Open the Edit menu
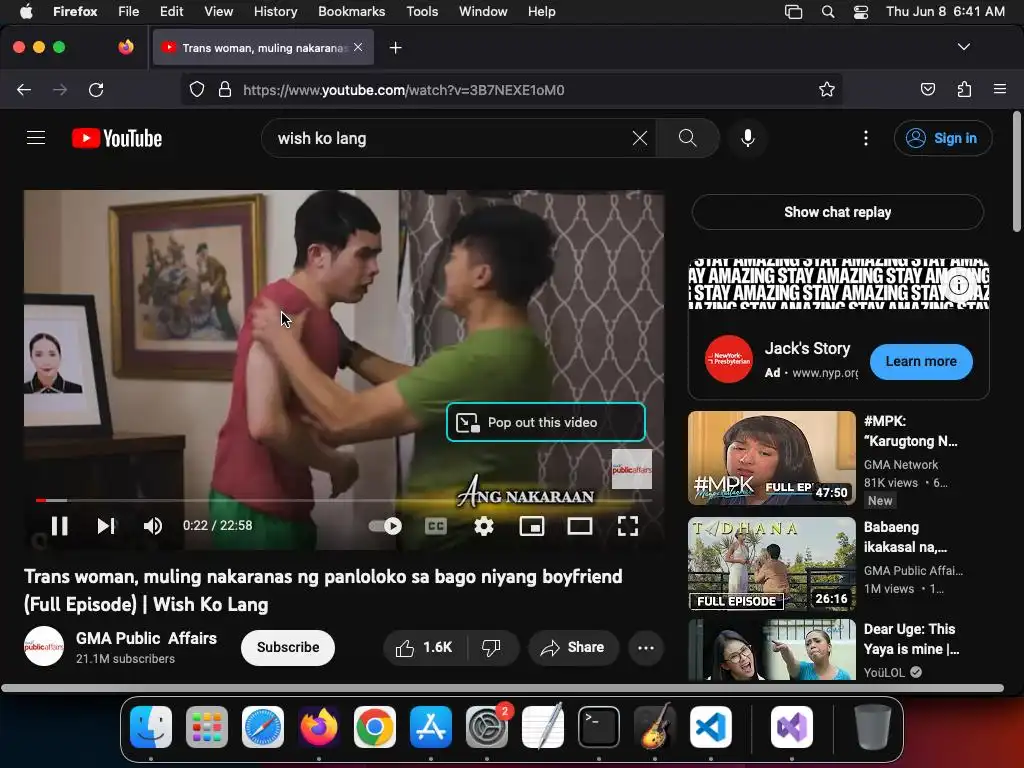This screenshot has width=1024, height=768. tap(171, 11)
